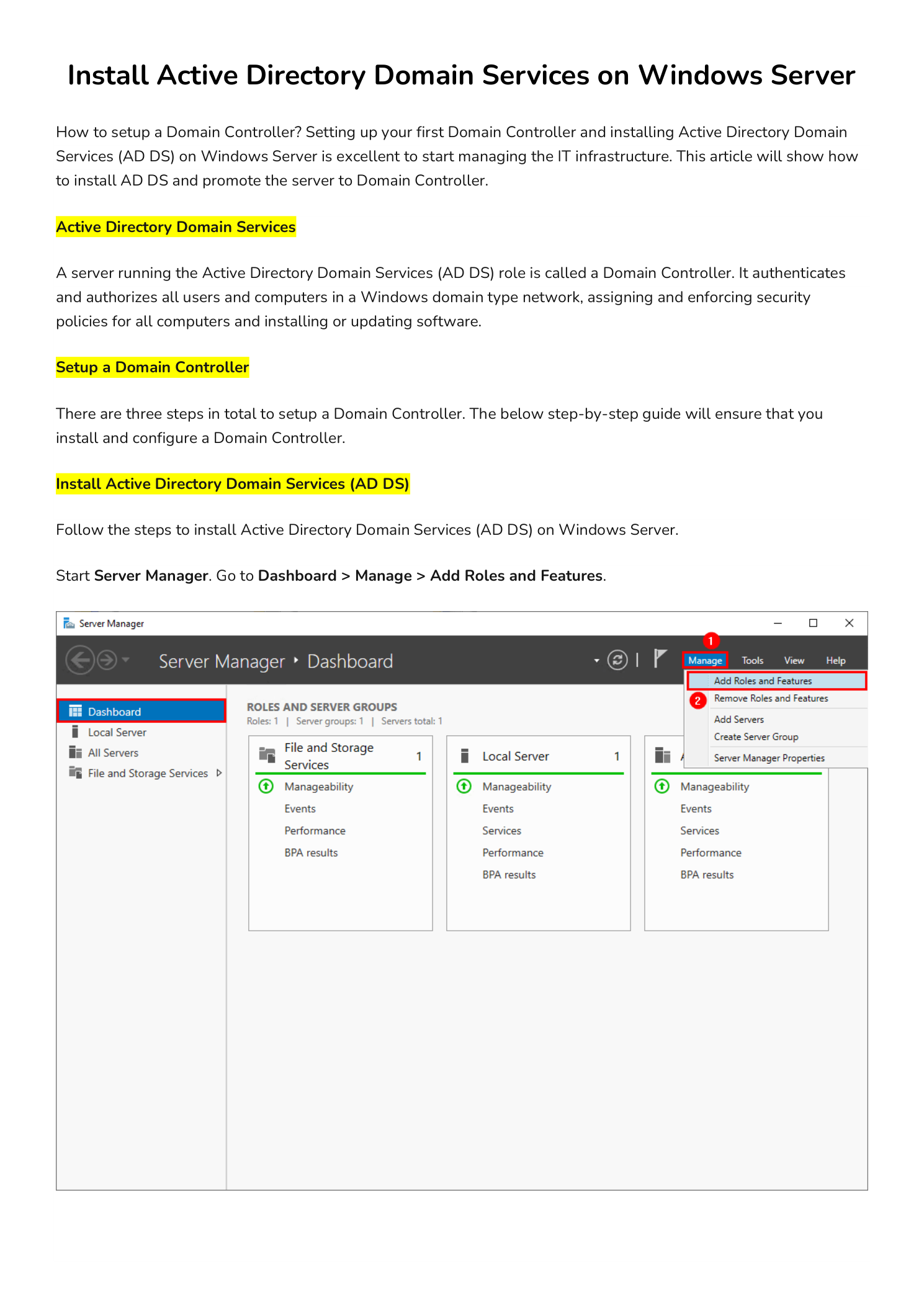Viewport: 924px width, 1306px height.
Task: Choose Add Roles and Features
Action: click(x=776, y=681)
